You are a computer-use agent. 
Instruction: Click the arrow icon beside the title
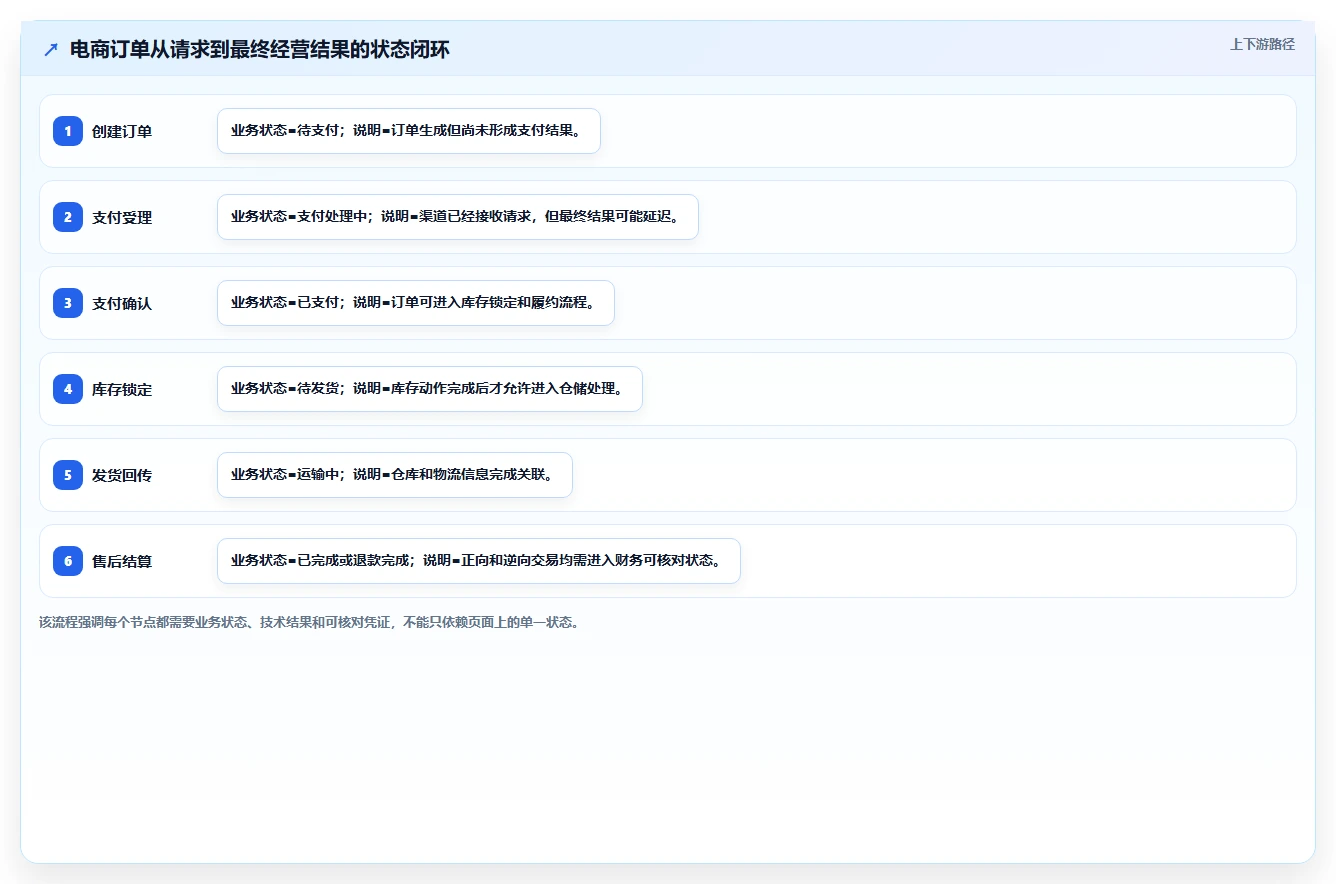coord(51,50)
